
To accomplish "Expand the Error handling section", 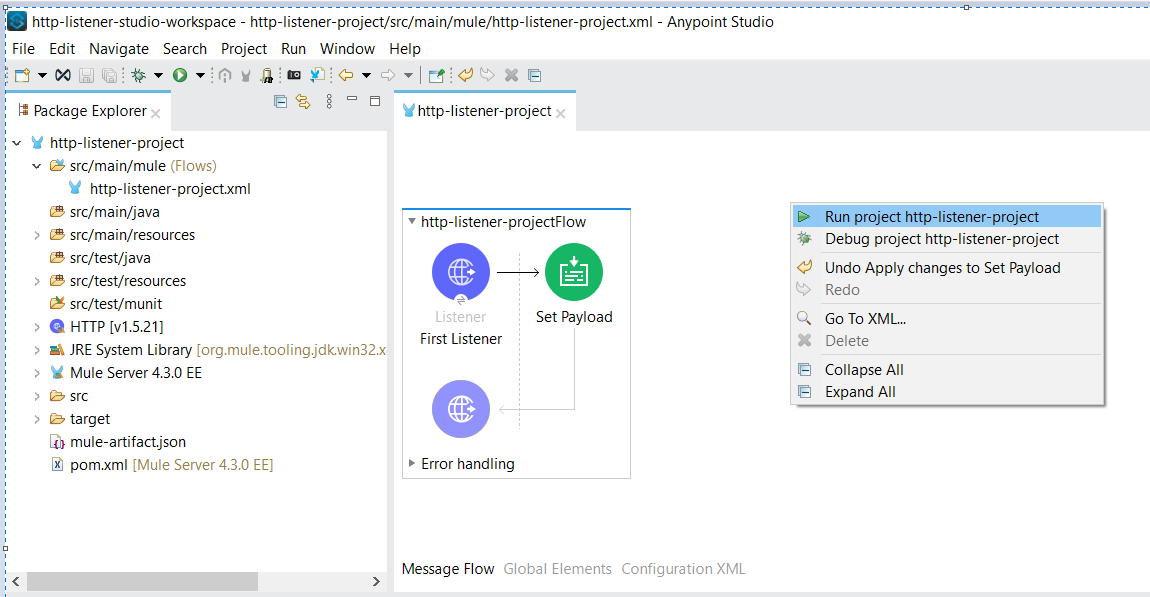I will tap(412, 464).
